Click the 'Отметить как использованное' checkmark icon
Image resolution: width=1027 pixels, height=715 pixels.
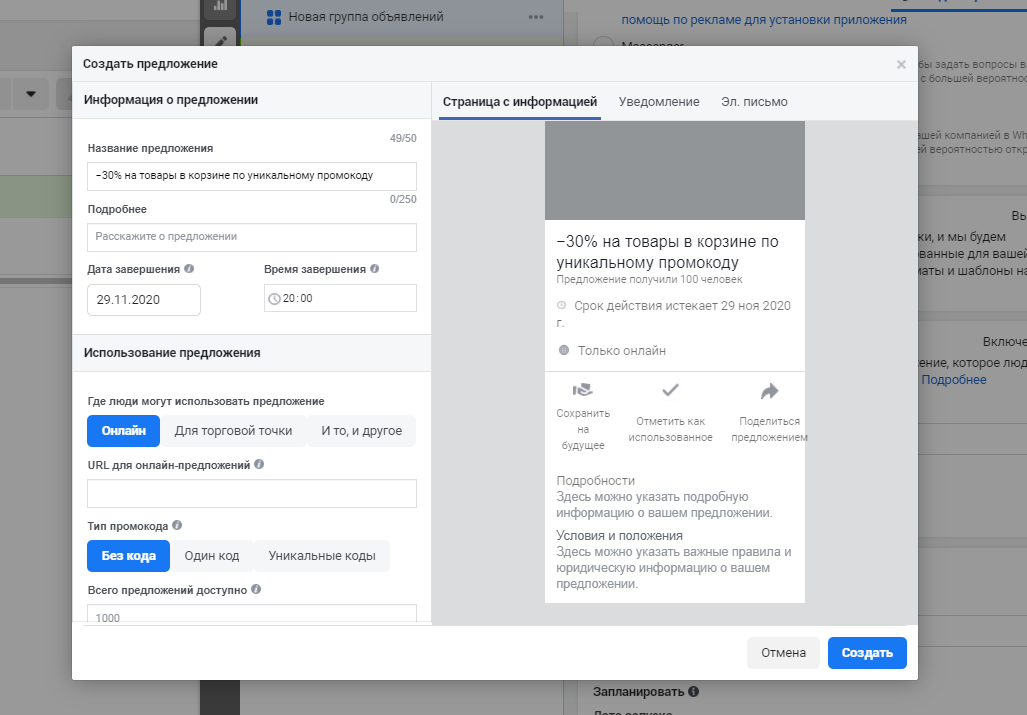(x=671, y=390)
